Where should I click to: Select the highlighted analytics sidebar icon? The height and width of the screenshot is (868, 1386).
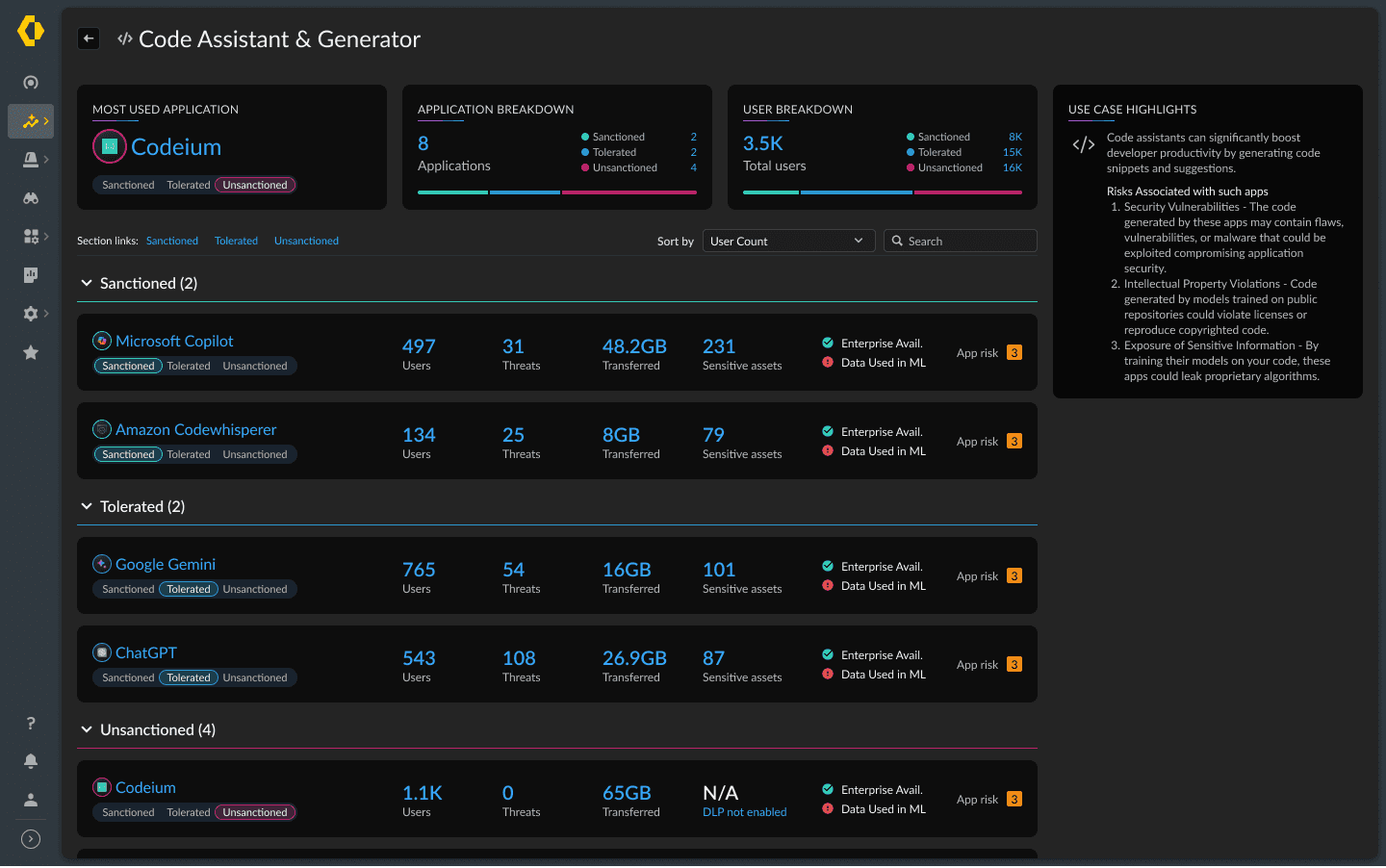[31, 121]
